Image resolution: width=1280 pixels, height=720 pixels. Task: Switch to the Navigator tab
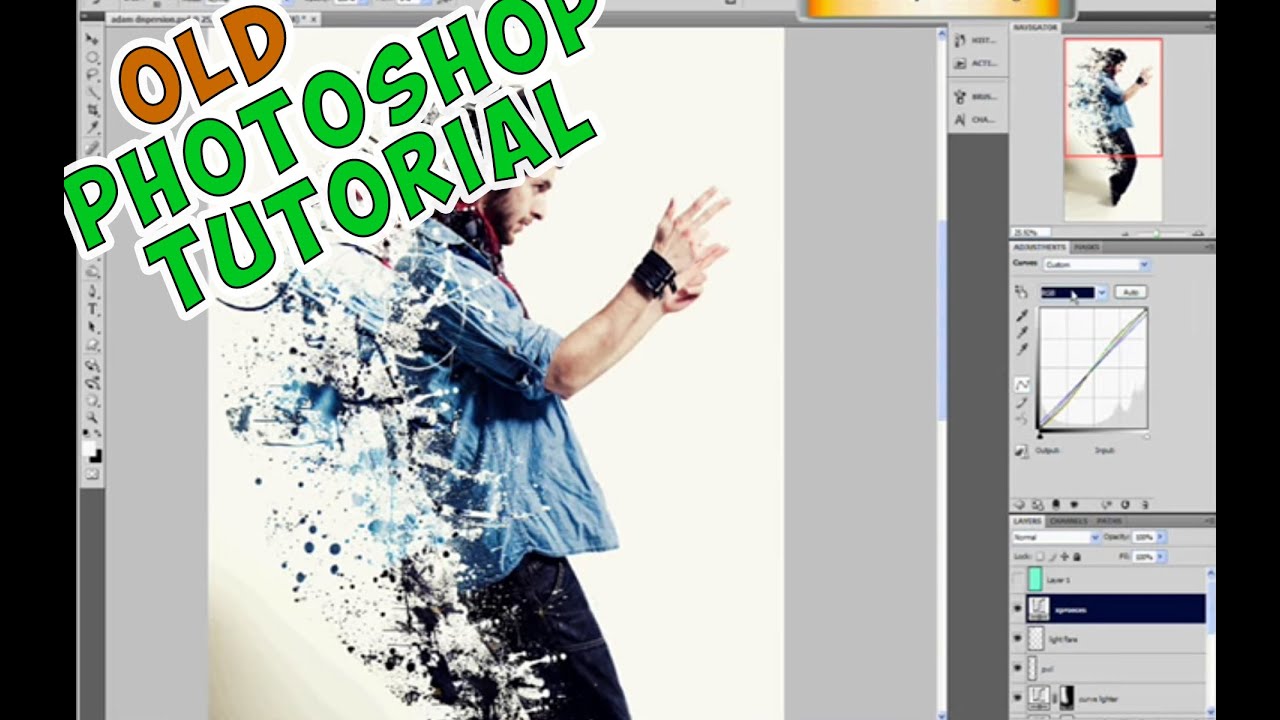click(1034, 27)
